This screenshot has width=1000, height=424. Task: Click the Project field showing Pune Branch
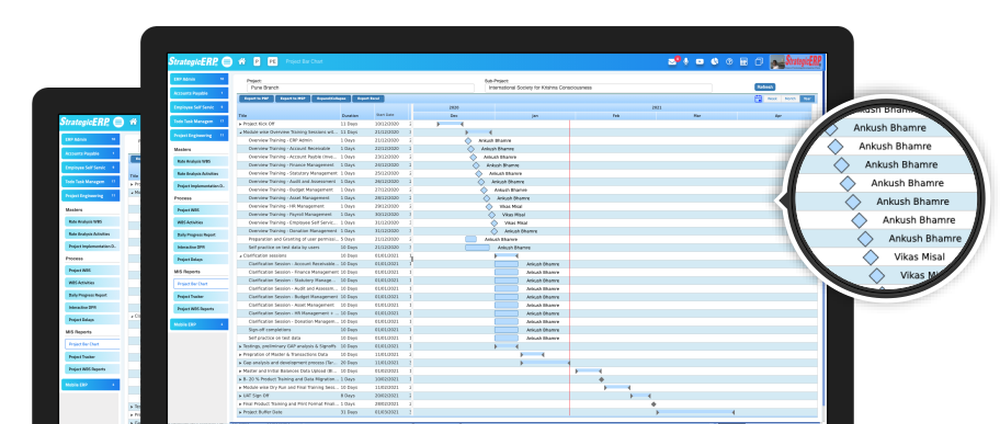click(x=360, y=87)
